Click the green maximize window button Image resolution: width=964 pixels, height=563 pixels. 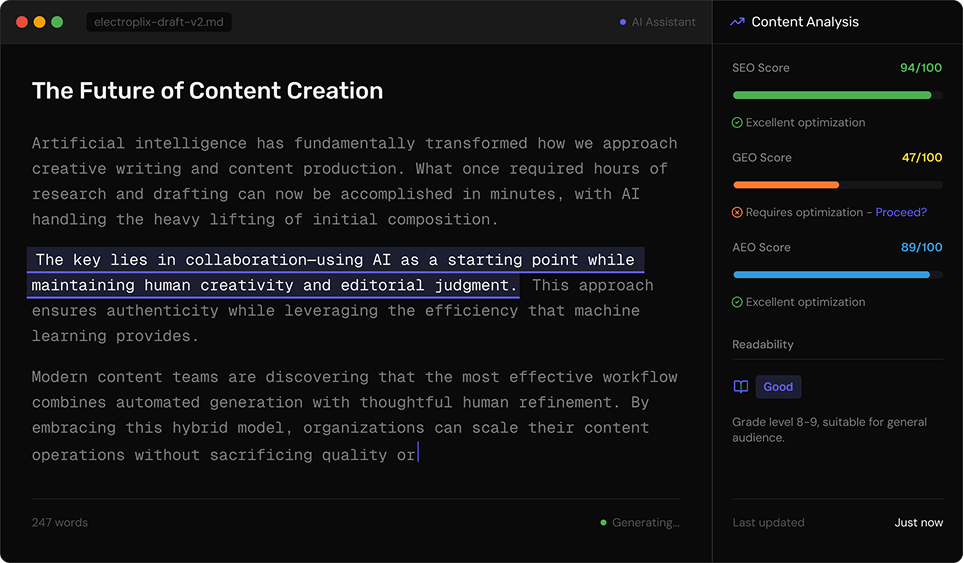coord(57,22)
